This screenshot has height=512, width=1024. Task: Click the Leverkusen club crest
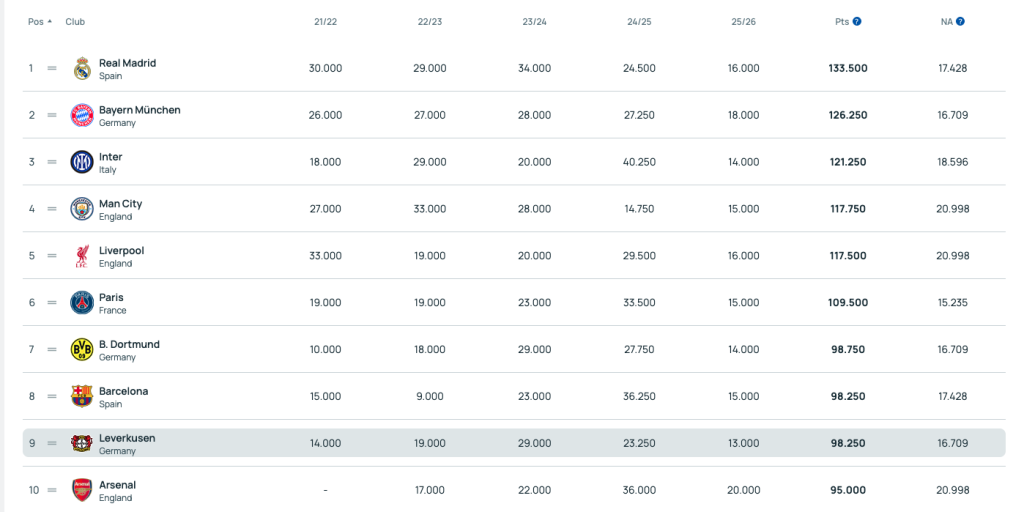(x=82, y=443)
